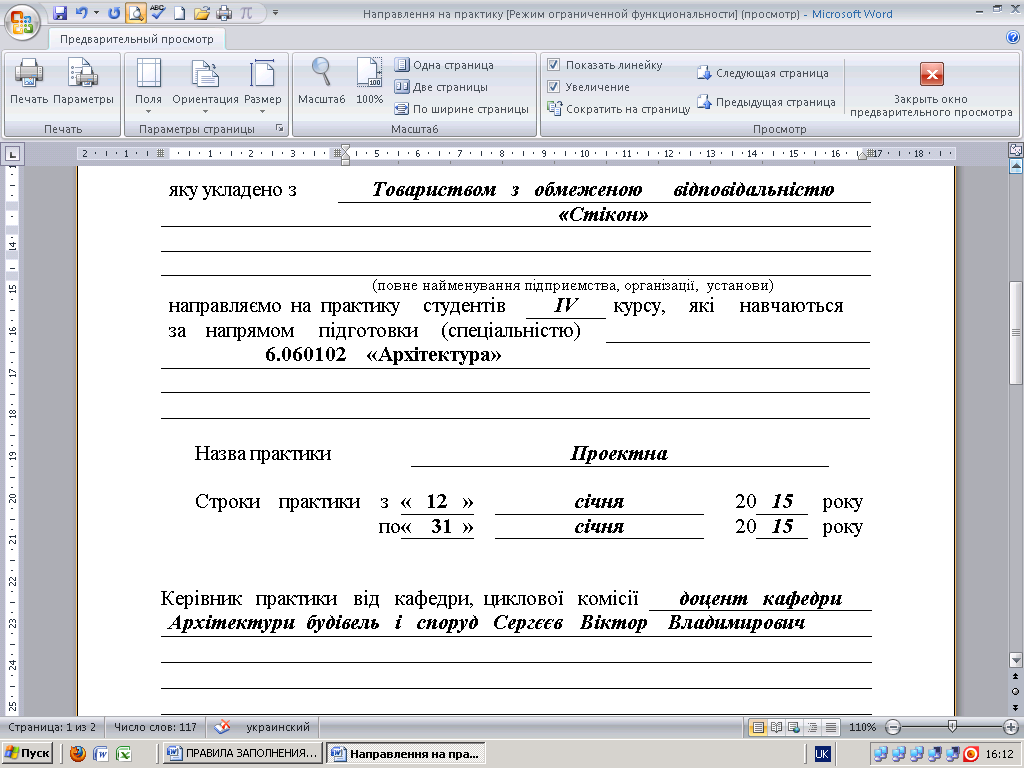This screenshot has width=1024, height=768.
Task: Toggle Показать линейку checkbox
Action: tap(553, 65)
